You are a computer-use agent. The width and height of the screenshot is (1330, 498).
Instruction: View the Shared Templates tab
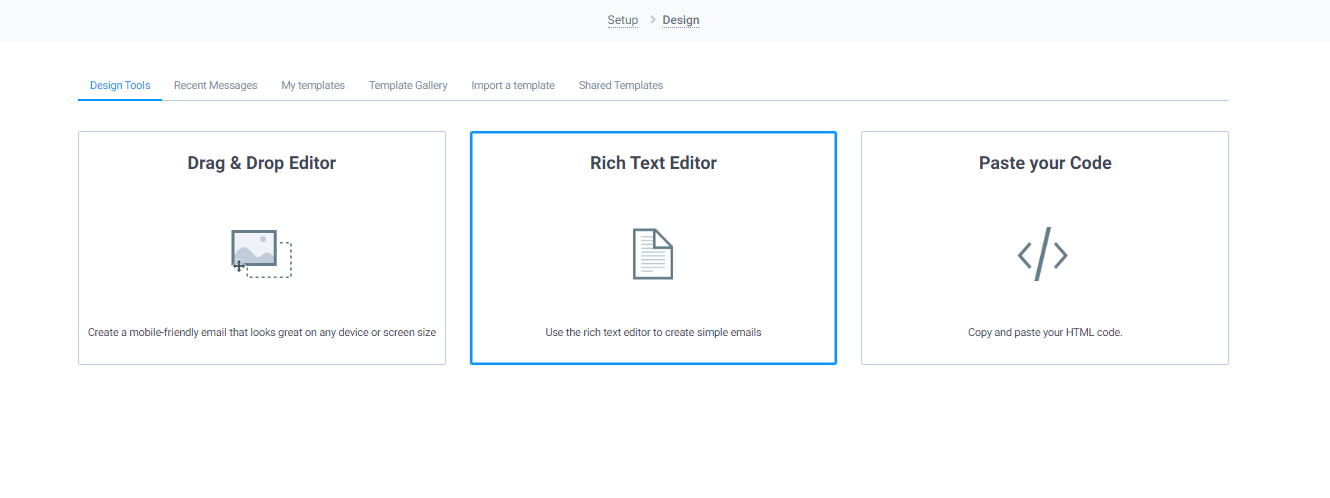[x=620, y=86]
